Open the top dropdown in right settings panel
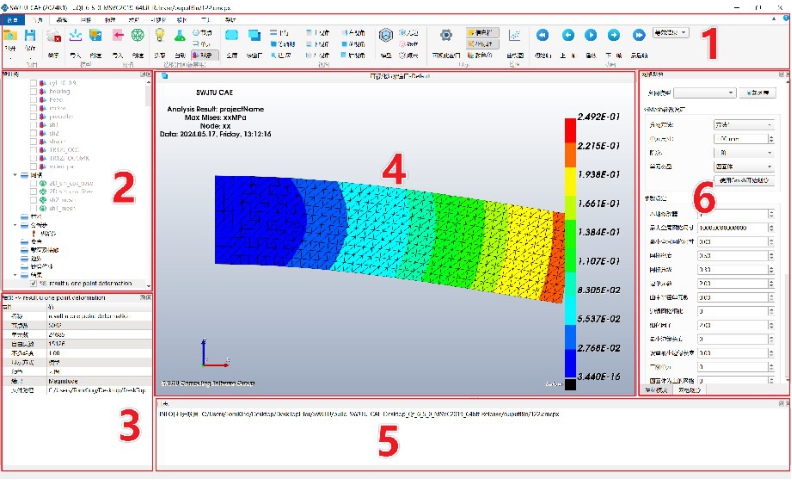Viewport: 792px width, 480px height. click(705, 93)
